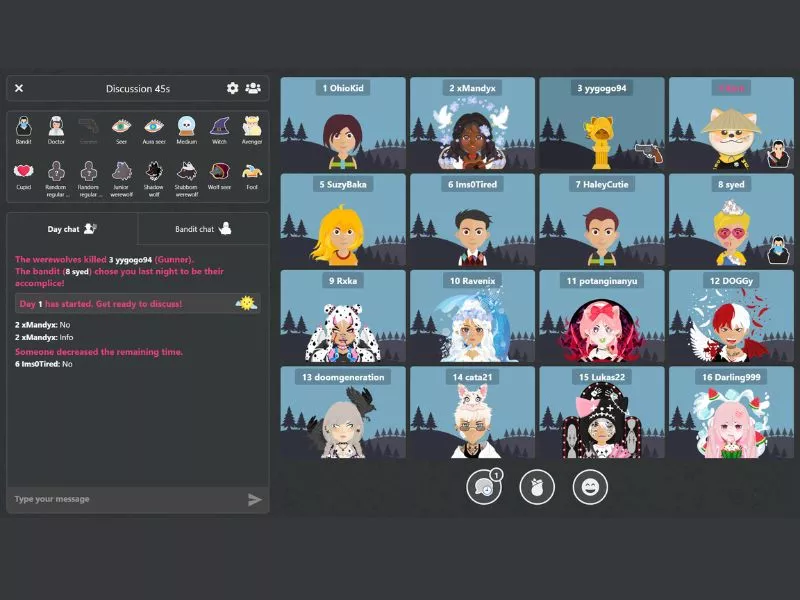
Task: Show the Avenger role icon
Action: coord(252,126)
